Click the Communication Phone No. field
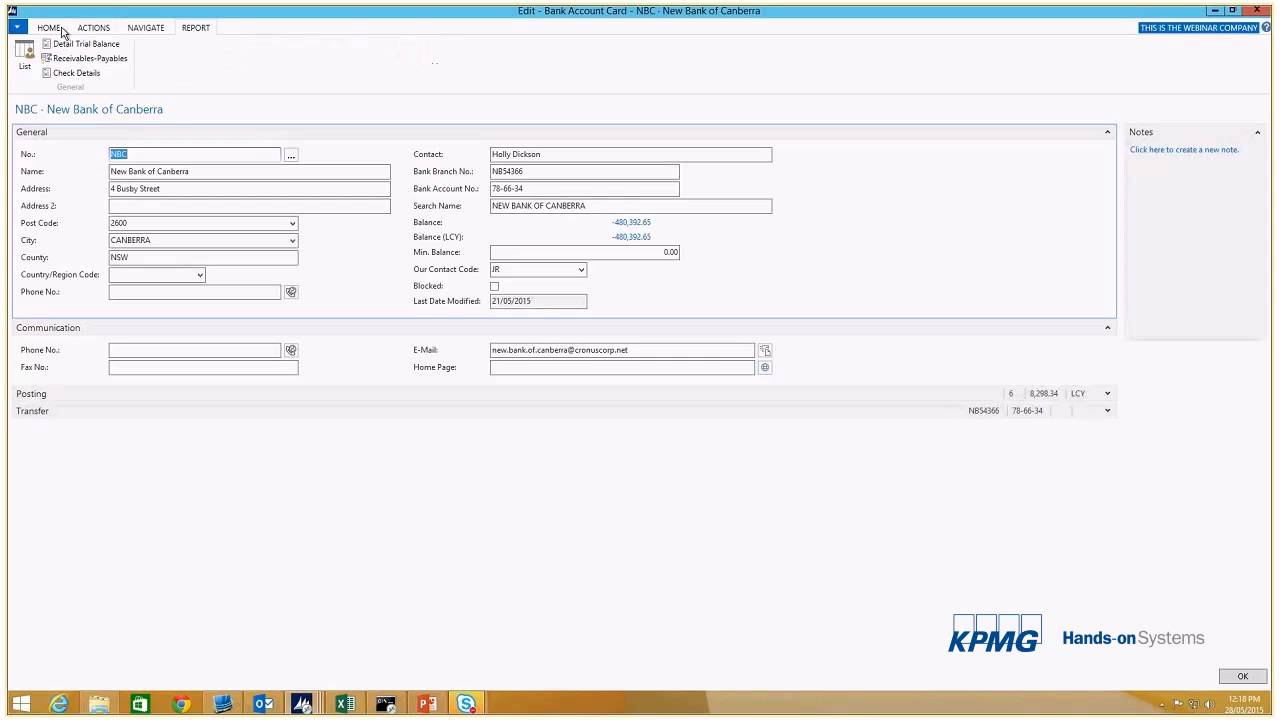Screen dimensions: 1280x720 195,350
